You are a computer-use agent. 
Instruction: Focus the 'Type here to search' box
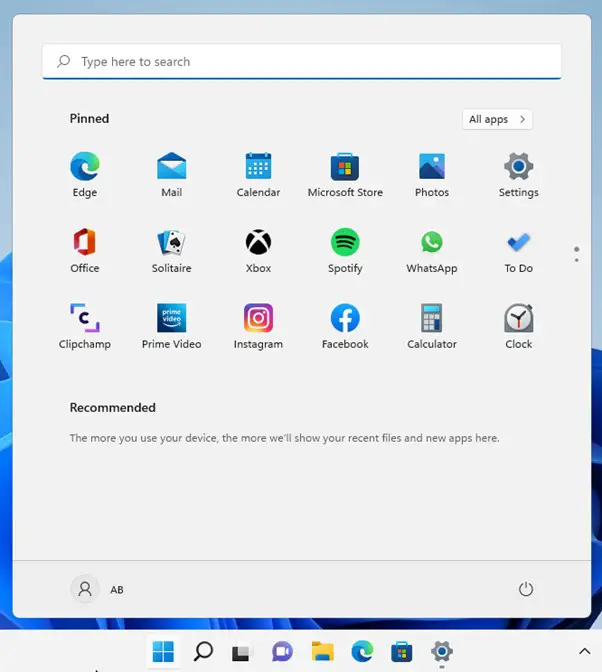[302, 62]
